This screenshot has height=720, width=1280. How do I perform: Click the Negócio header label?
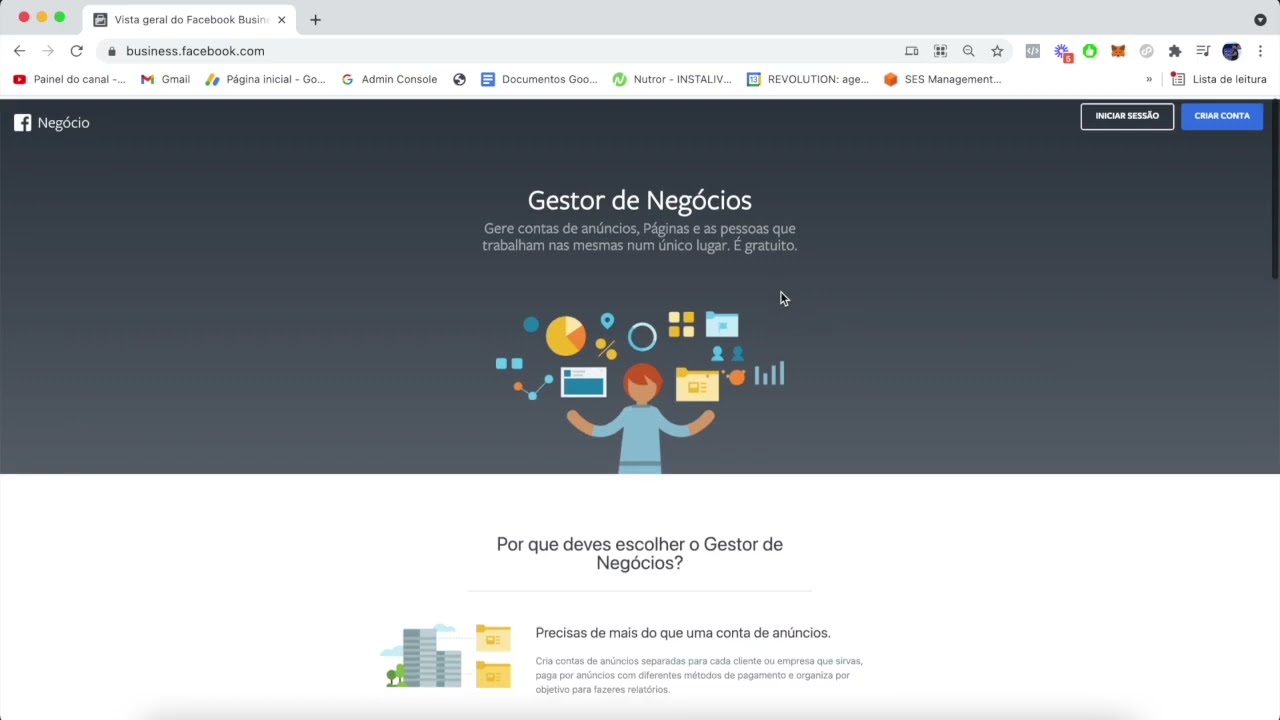(x=63, y=123)
